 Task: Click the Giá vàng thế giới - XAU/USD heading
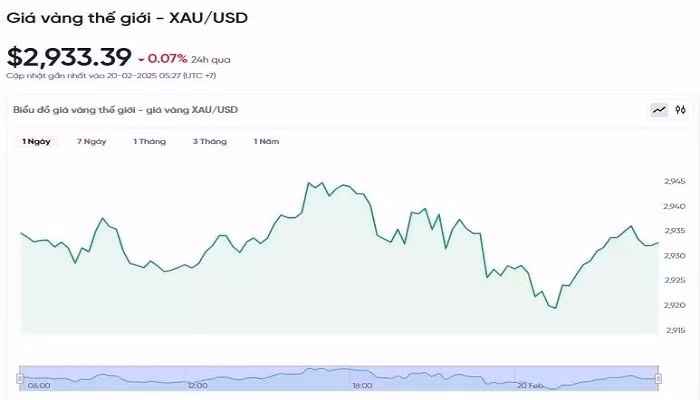coord(127,17)
